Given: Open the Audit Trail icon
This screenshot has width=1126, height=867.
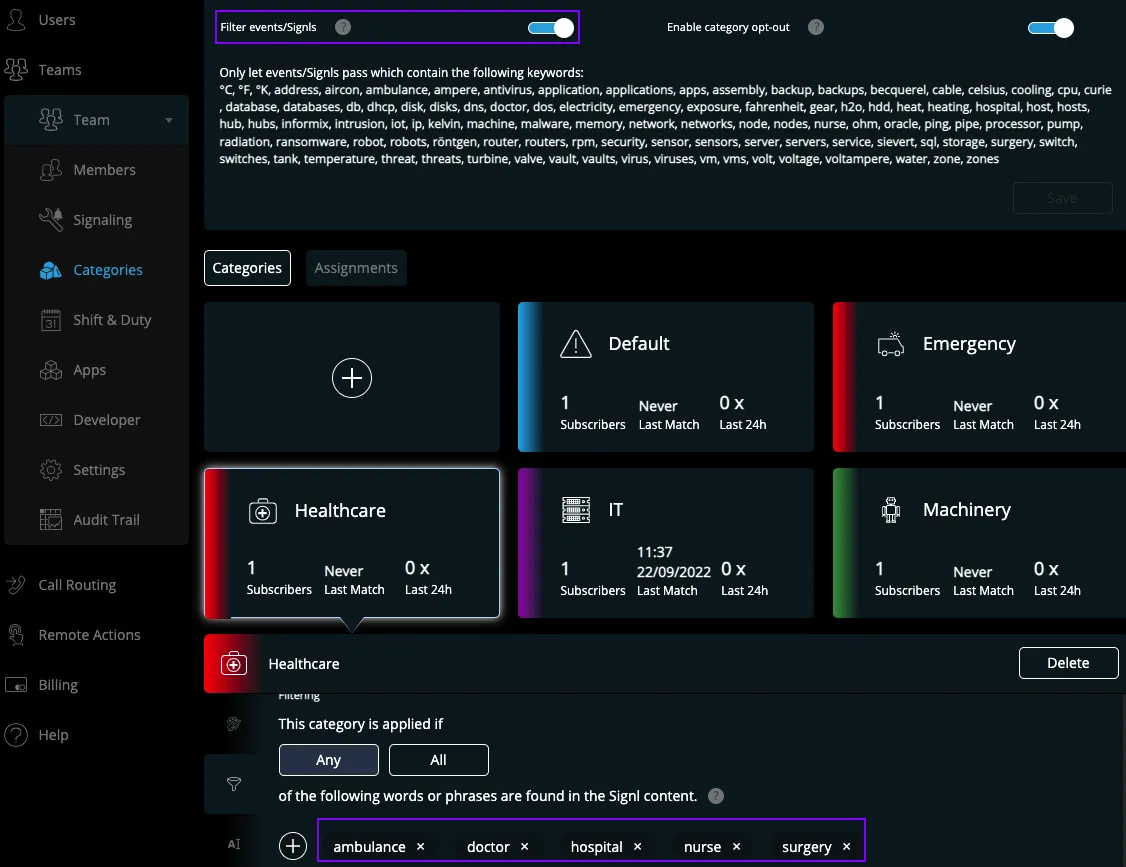Looking at the screenshot, I should pyautogui.click(x=50, y=519).
